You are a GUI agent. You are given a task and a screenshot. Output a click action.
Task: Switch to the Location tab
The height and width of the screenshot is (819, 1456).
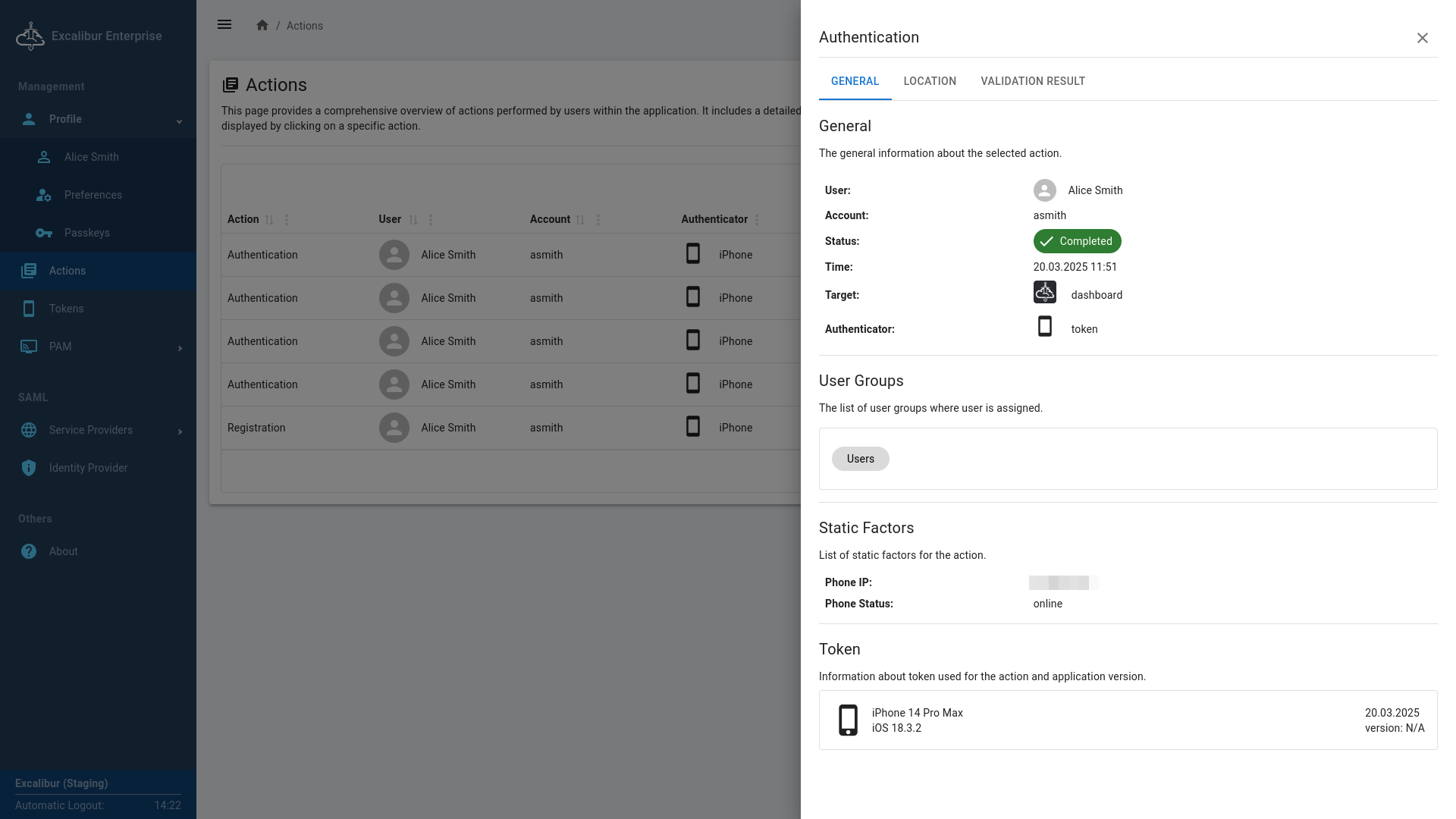point(930,81)
